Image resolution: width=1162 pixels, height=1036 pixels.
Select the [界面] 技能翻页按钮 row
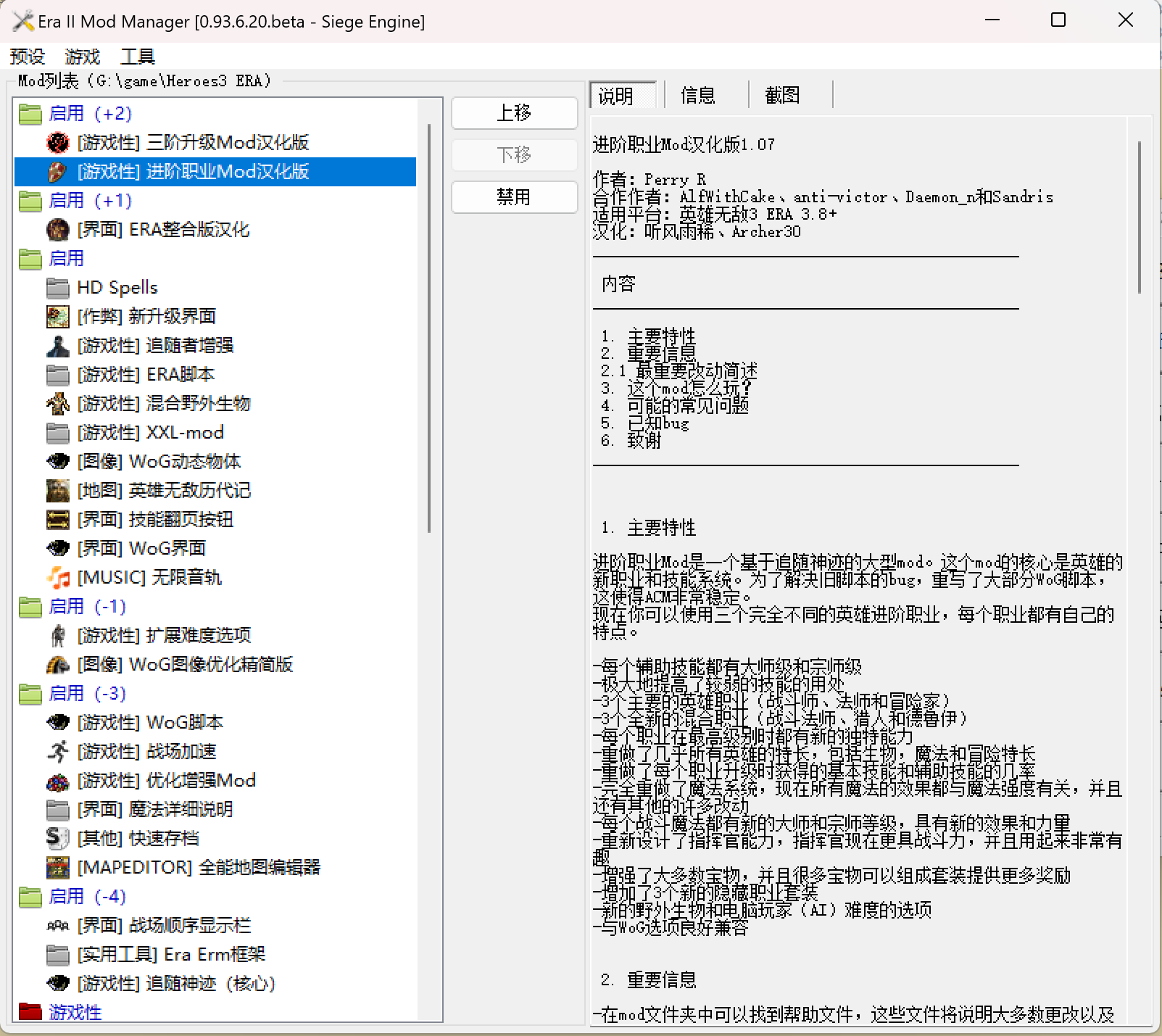tap(215, 520)
